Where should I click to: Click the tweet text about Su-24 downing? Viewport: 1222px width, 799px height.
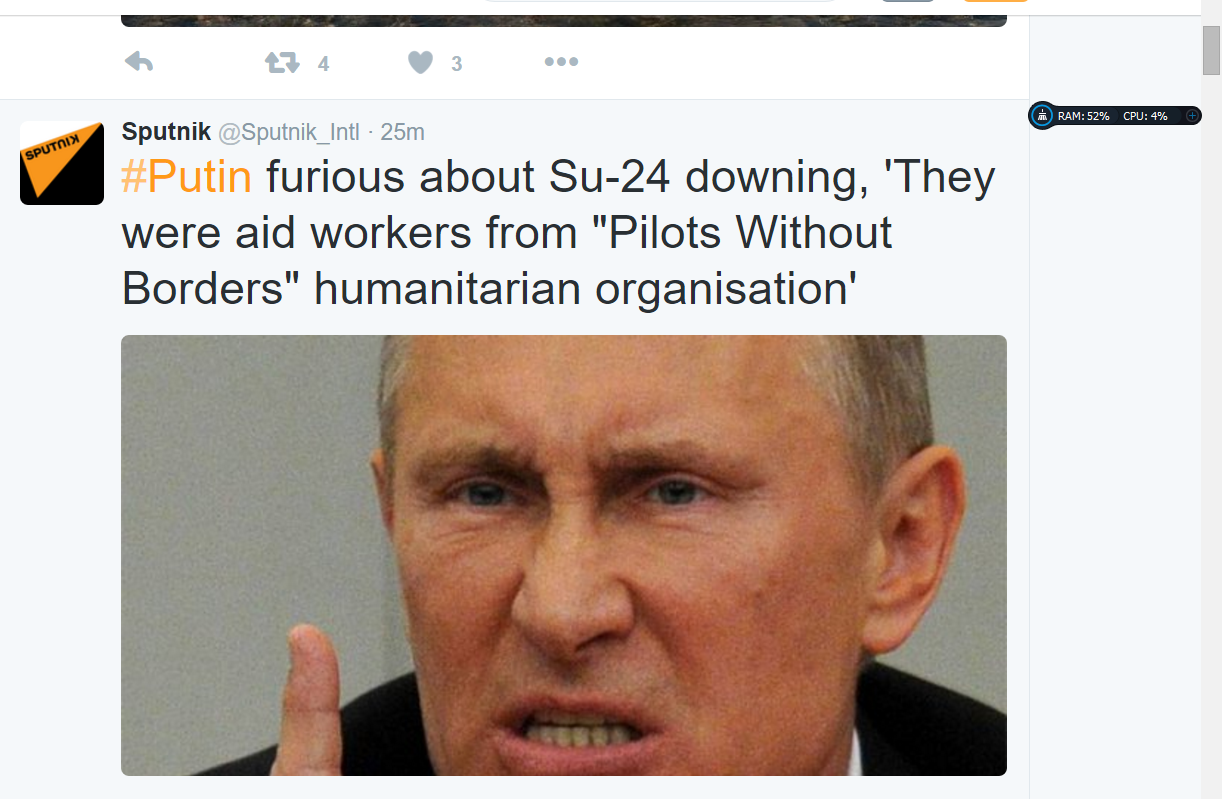[x=559, y=233]
